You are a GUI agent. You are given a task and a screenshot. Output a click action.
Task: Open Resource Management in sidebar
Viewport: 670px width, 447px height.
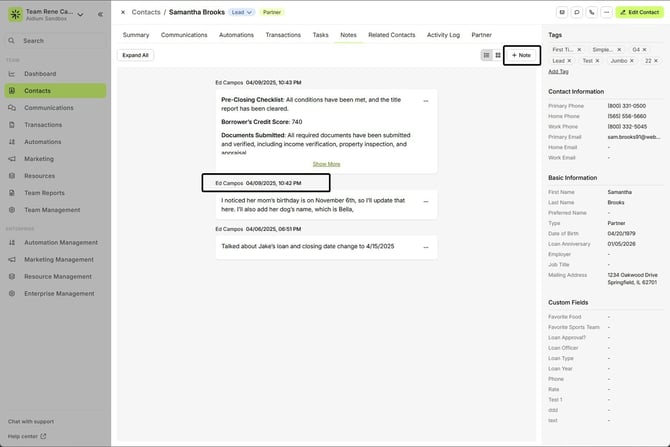tap(56, 276)
